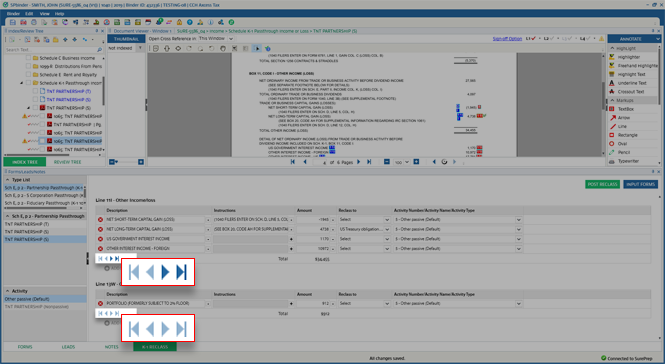Select the Freehand Highlighter tool
This screenshot has height=364, width=665.
[x=633, y=65]
